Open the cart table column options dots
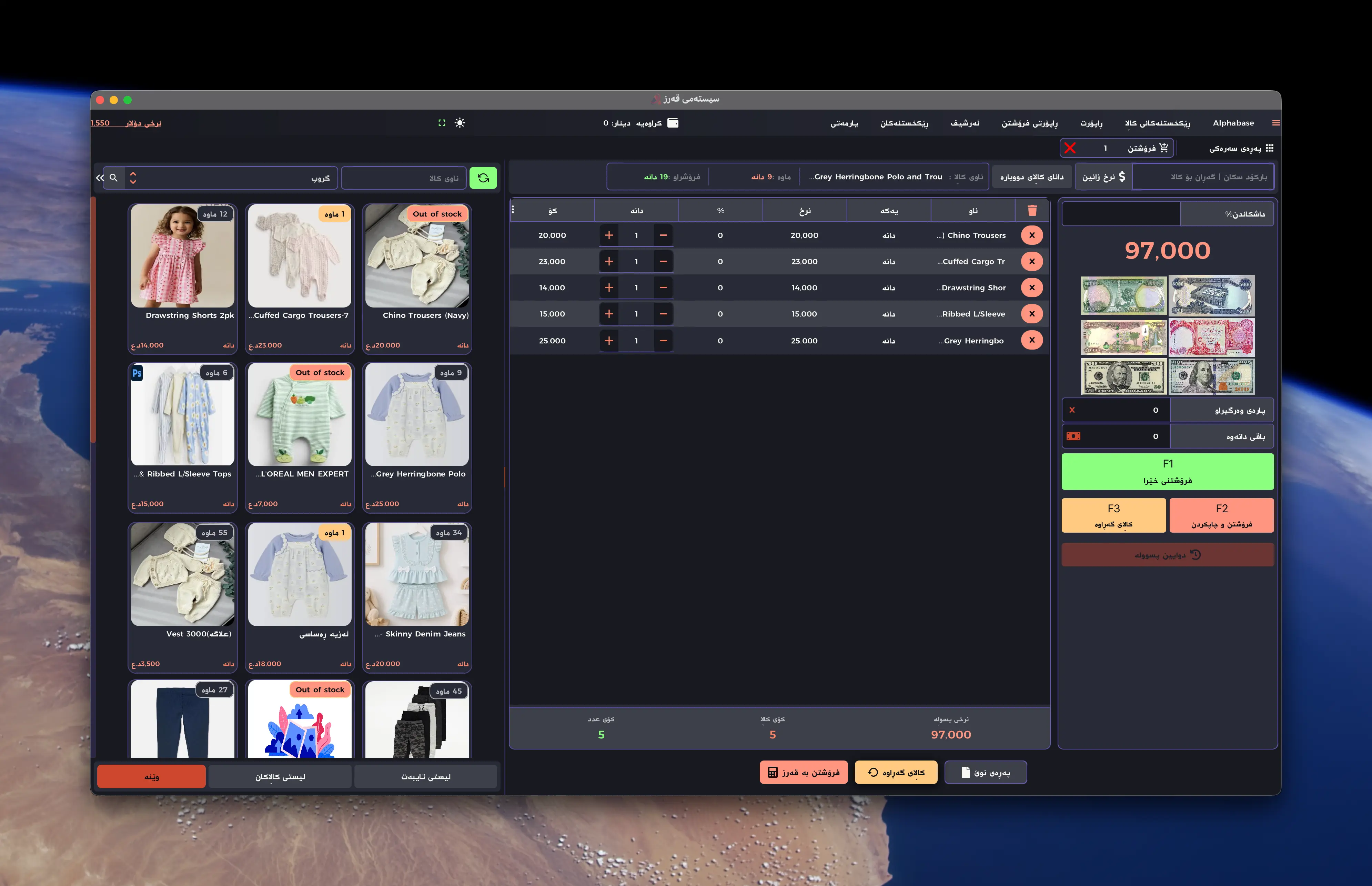This screenshot has width=1372, height=886. coord(513,209)
